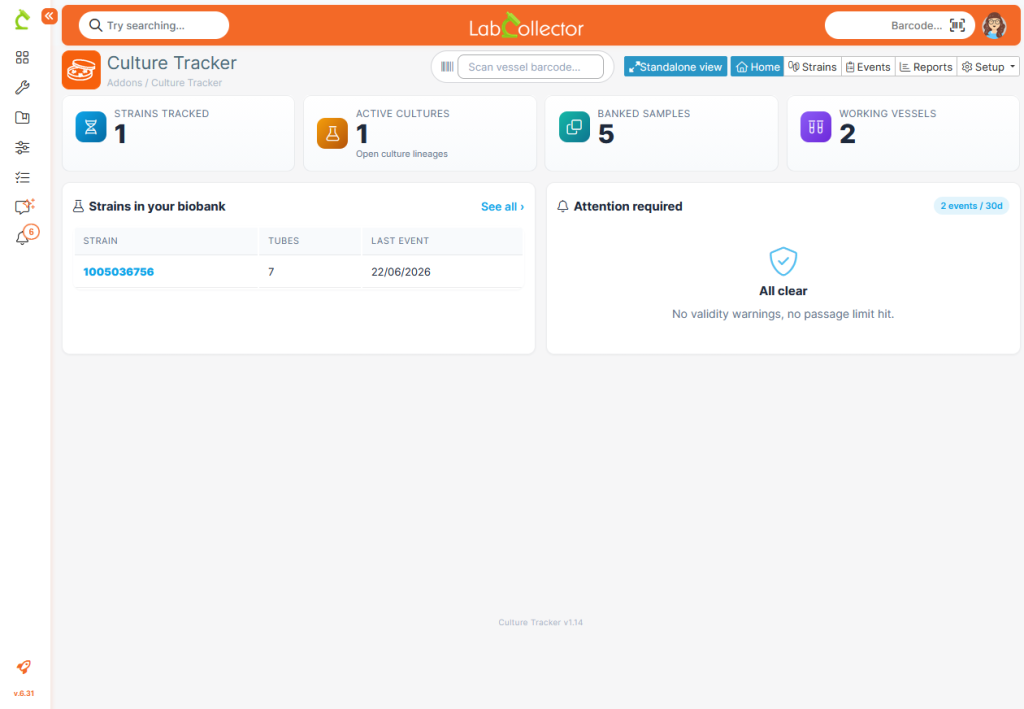Collapse the sidebar with double-chevron button

pos(50,16)
